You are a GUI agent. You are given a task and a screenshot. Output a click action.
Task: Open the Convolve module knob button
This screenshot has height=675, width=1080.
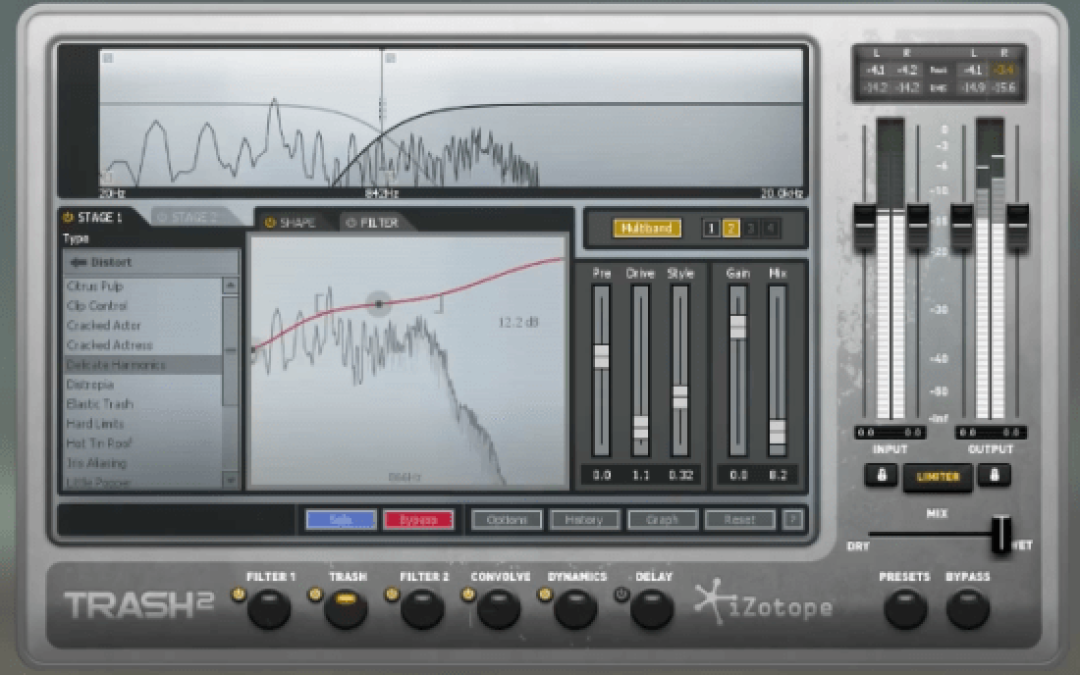(499, 610)
